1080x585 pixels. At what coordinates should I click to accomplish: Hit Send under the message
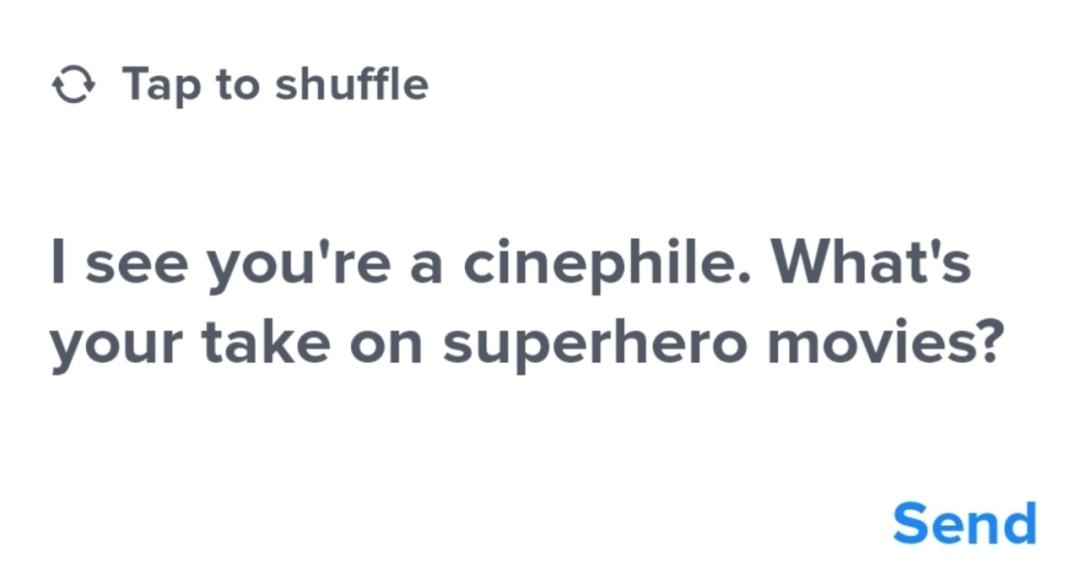click(x=964, y=524)
